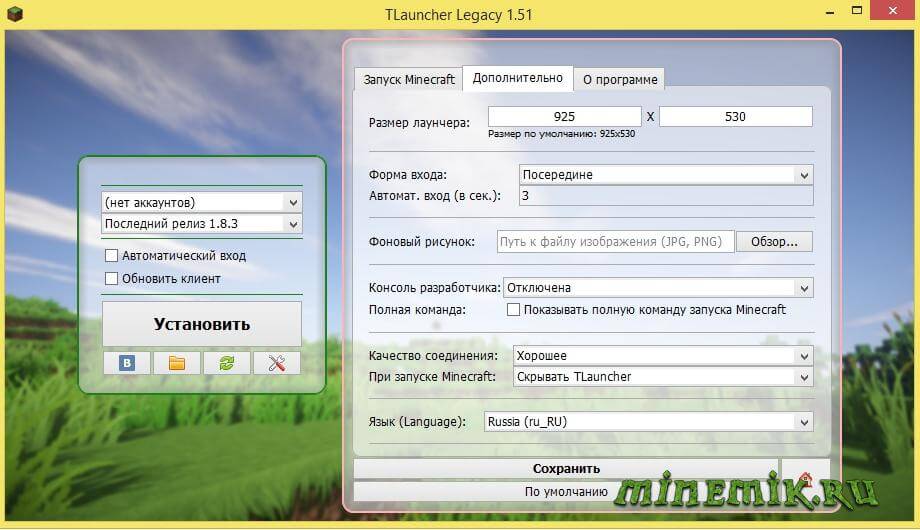Click the green refresh arrows icon
The image size is (920, 530).
coord(226,363)
